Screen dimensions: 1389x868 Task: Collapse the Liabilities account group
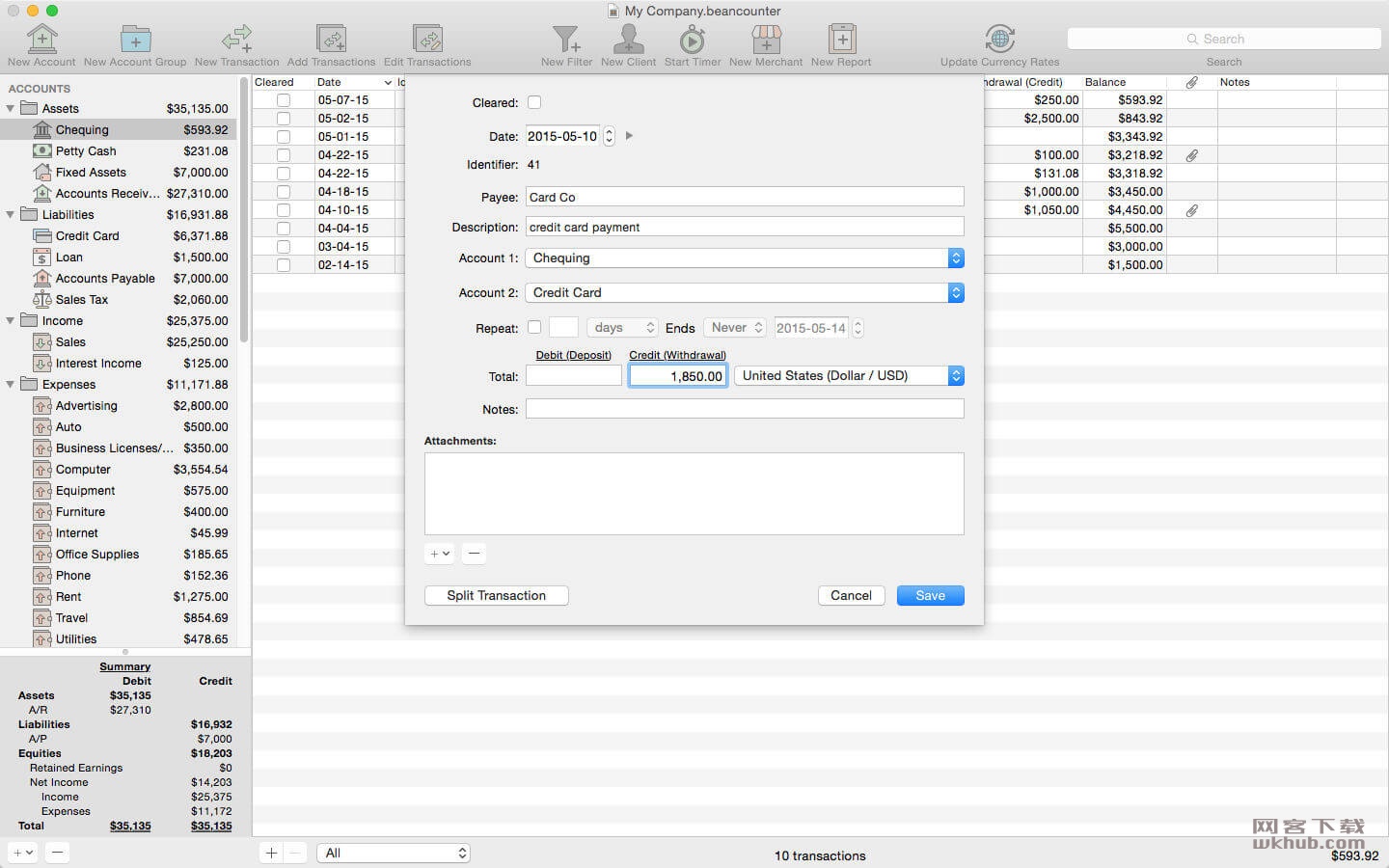pyautogui.click(x=11, y=214)
